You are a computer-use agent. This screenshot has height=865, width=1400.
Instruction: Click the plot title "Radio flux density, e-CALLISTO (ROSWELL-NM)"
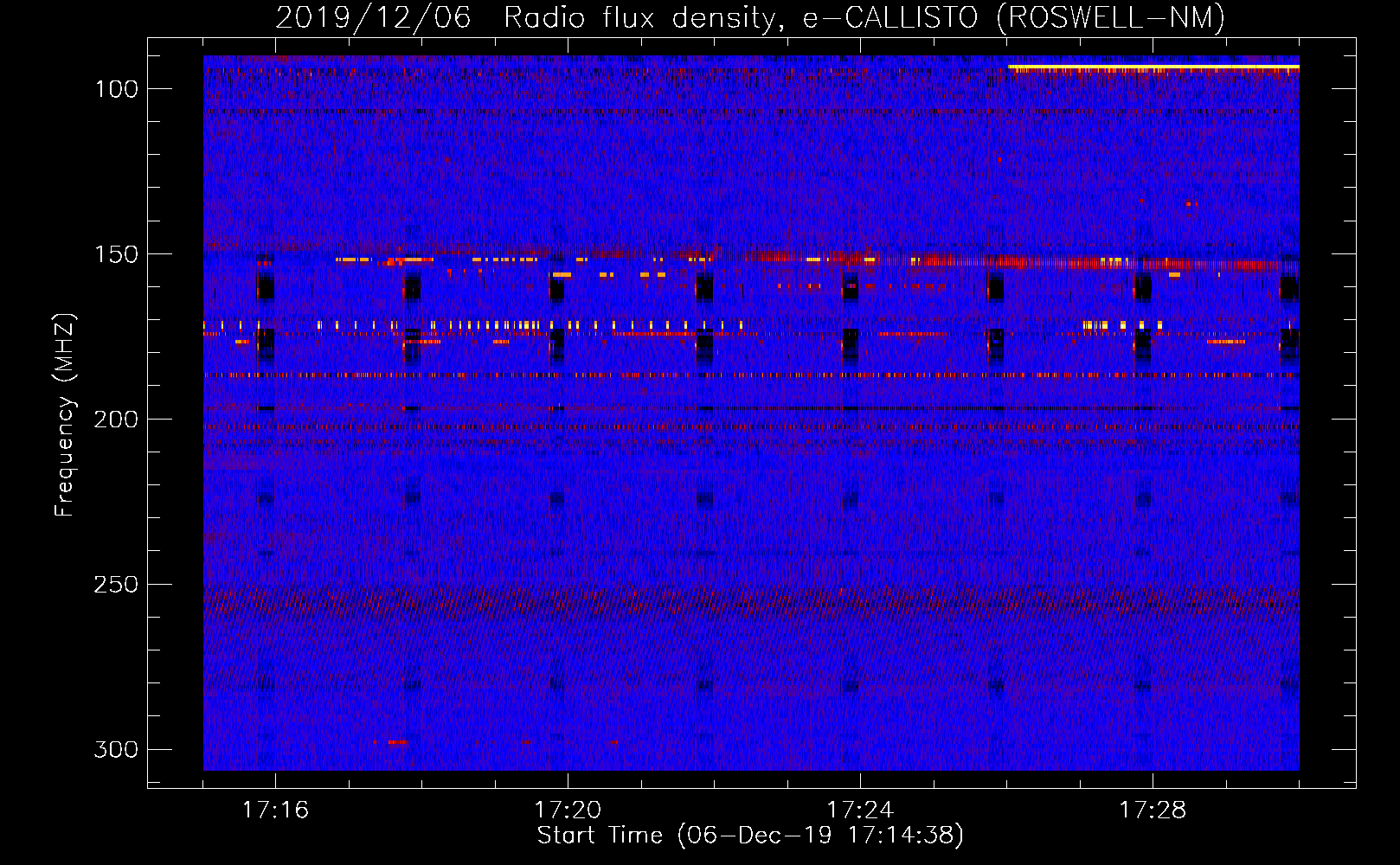864,17
